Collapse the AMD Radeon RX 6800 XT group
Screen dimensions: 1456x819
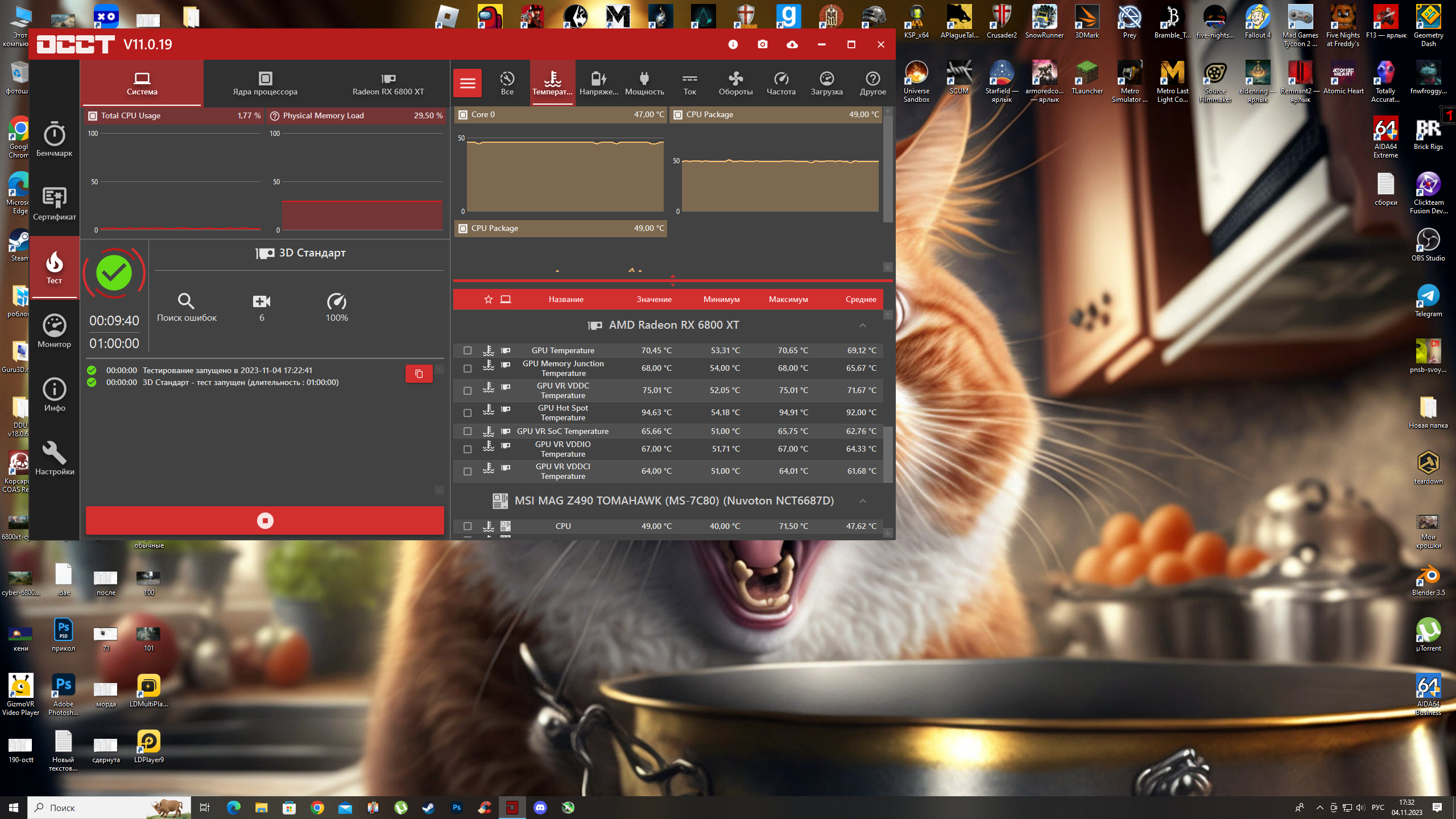coord(862,325)
